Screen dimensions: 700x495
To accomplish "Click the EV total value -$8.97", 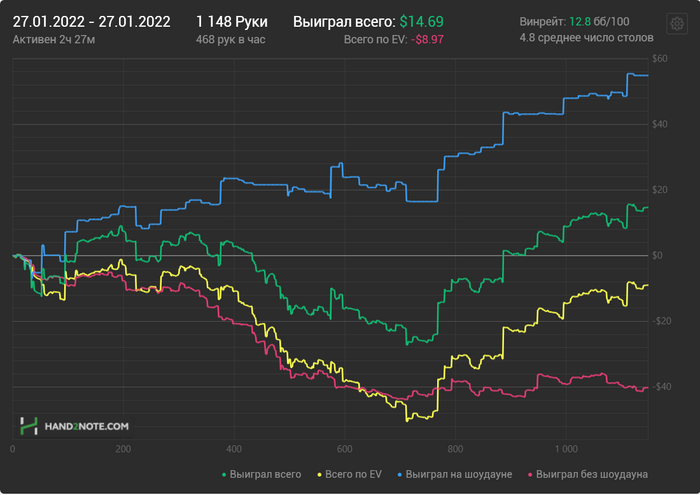I will pos(427,40).
